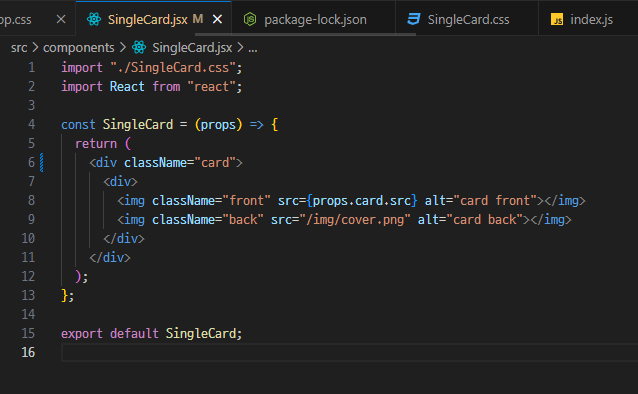Click line number 16 in gutter
Screen dimensions: 638x394
28,352
